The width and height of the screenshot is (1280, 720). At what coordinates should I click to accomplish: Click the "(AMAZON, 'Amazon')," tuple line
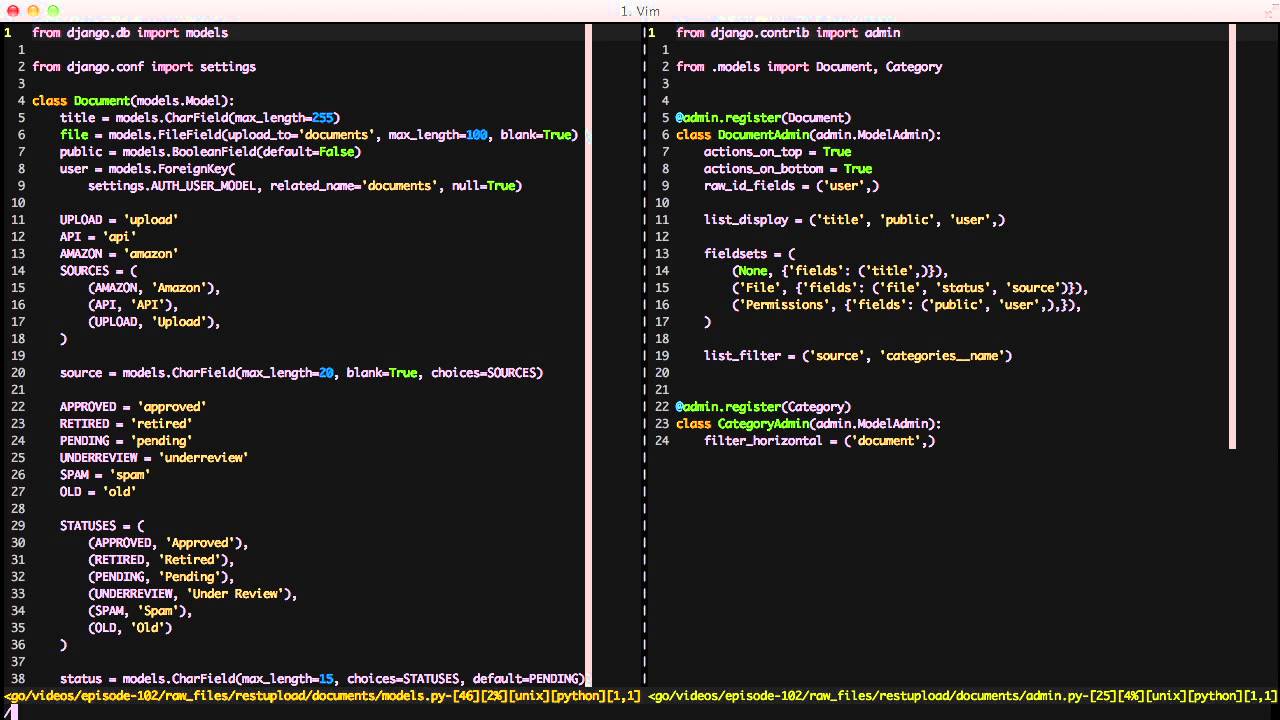pyautogui.click(x=154, y=288)
